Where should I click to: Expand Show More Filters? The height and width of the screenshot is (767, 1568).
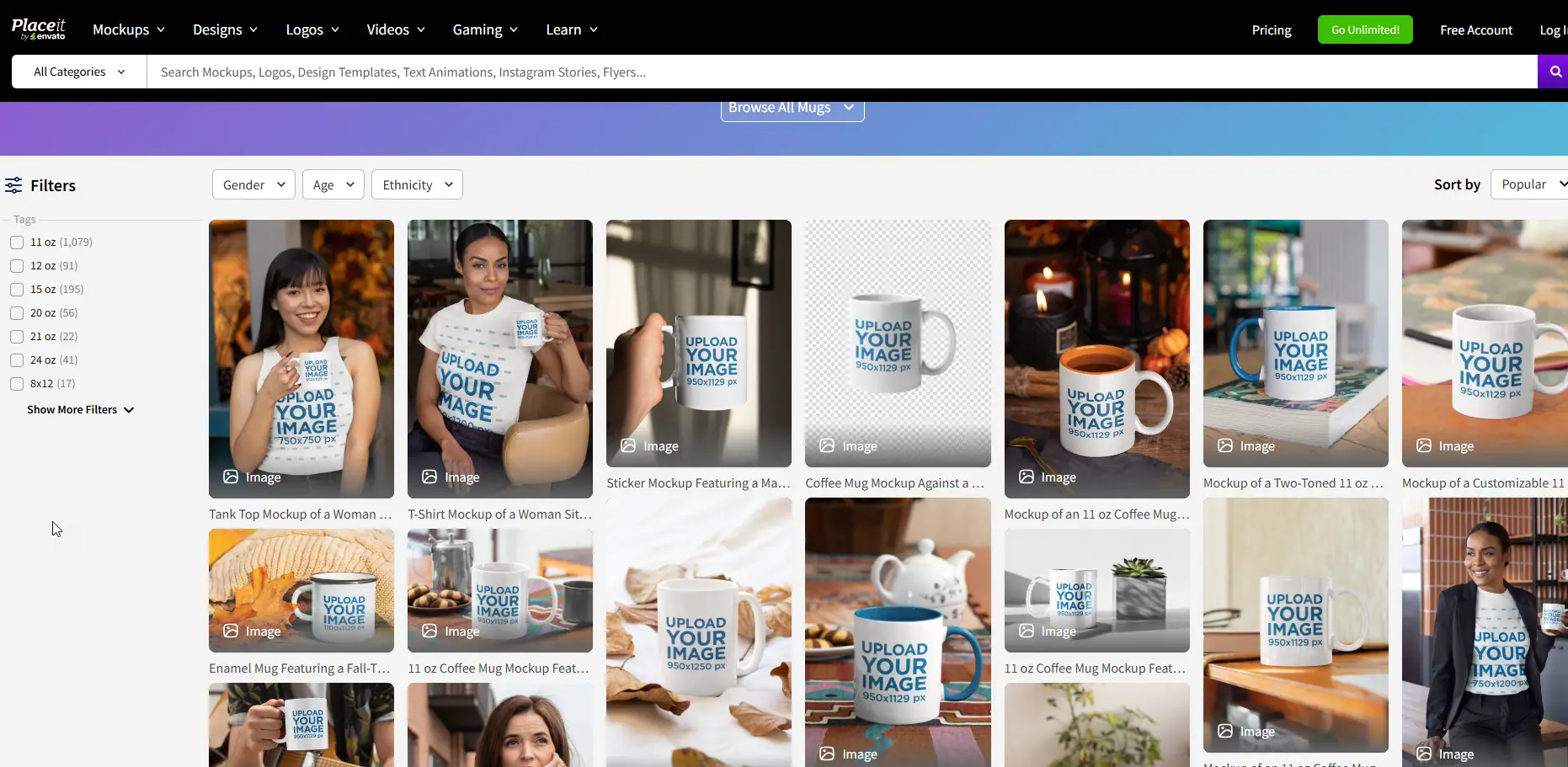(x=80, y=410)
